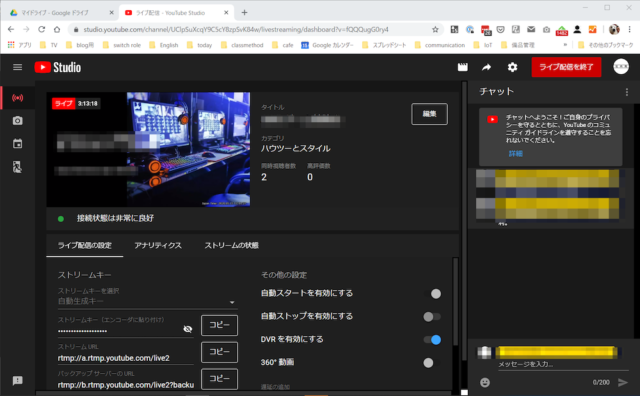Viewport: 640px width, 396px height.
Task: Open the switch role bookmark folder
Action: pos(122,45)
